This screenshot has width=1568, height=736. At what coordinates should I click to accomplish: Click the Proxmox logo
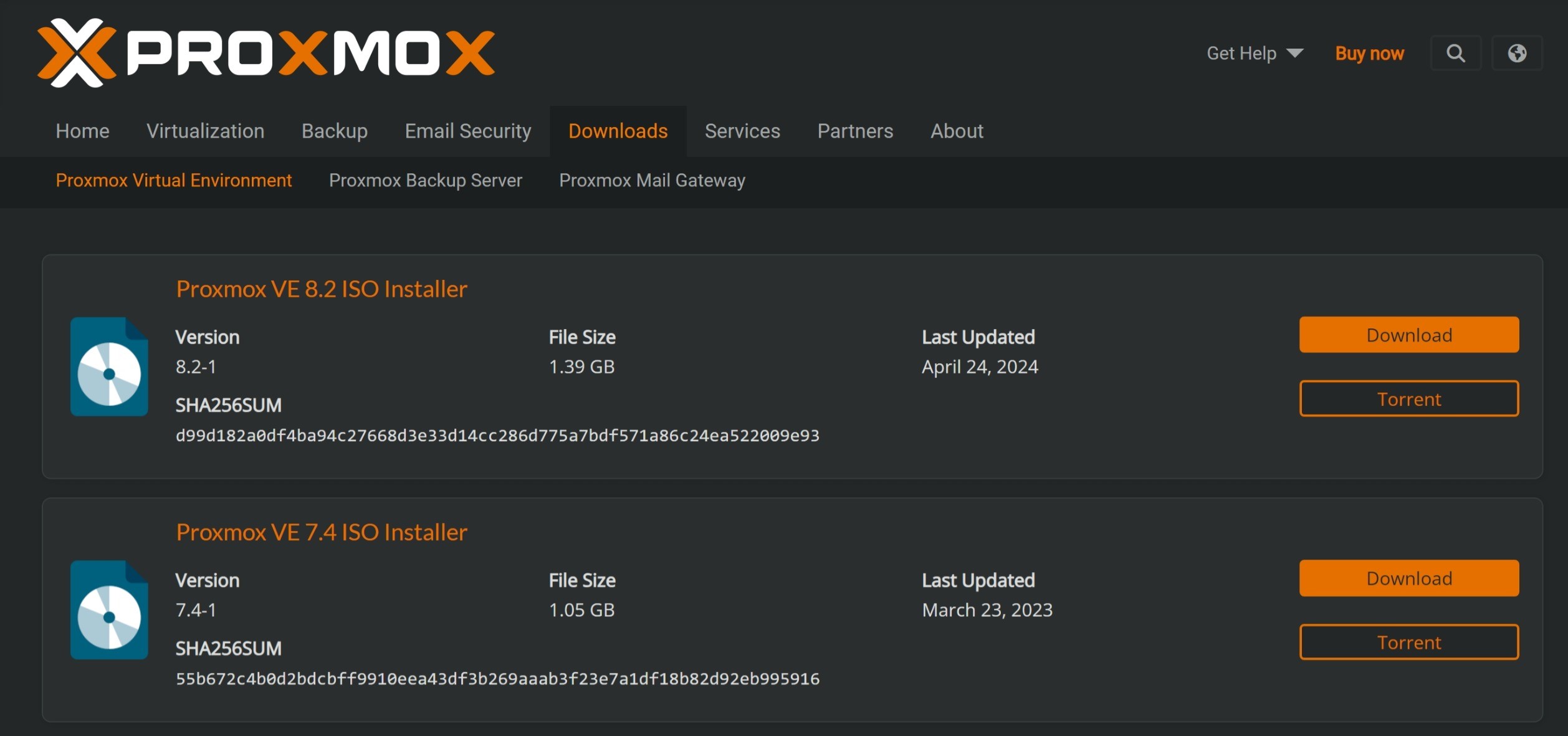(266, 53)
